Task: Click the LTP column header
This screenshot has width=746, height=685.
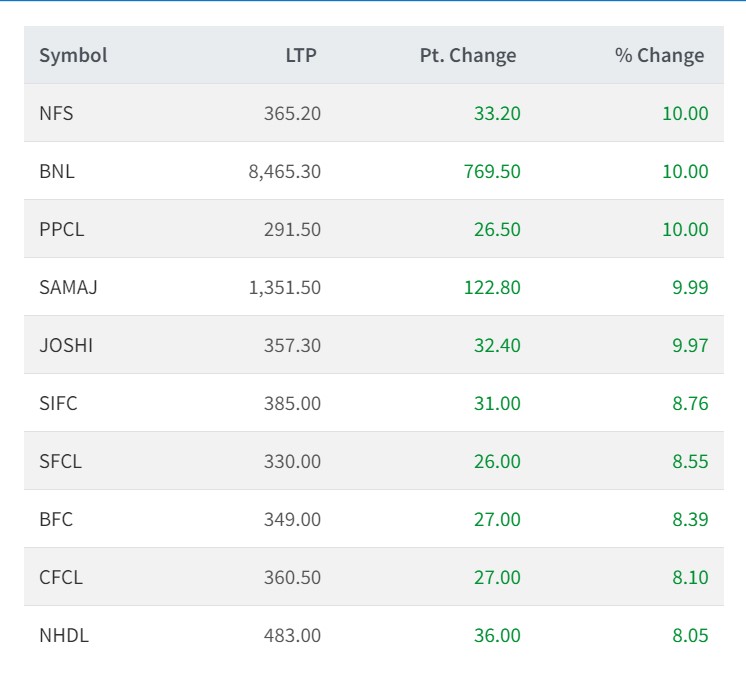Action: pyautogui.click(x=300, y=55)
